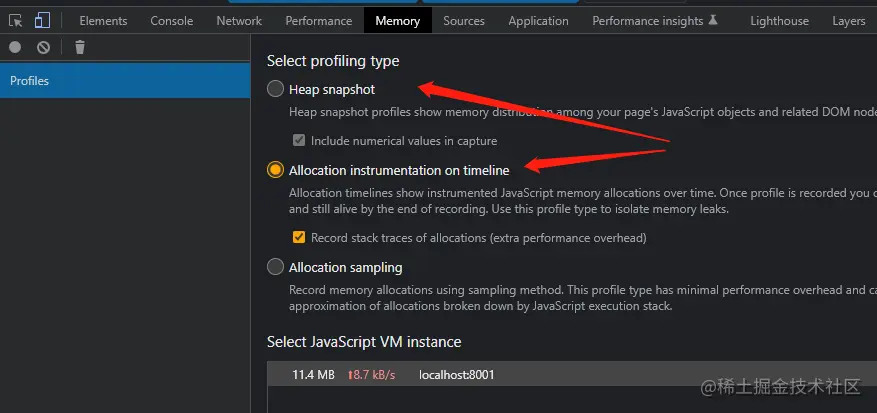Switch to the Performance tab
Image resolution: width=877 pixels, height=413 pixels.
318,20
